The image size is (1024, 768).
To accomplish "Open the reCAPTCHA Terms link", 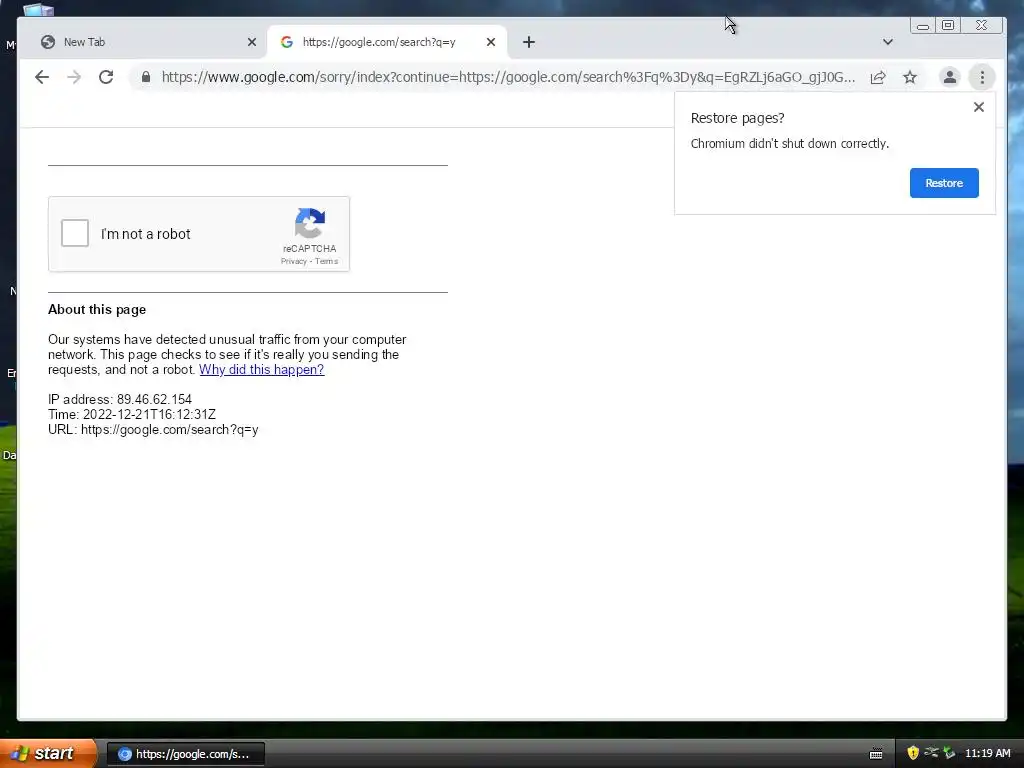I will [x=327, y=261].
